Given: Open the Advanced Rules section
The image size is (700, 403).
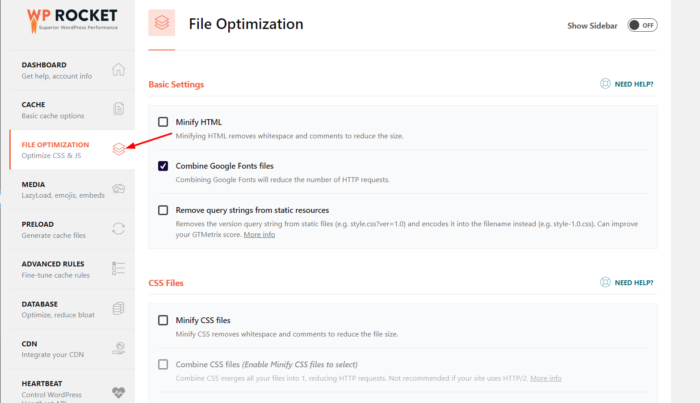Looking at the screenshot, I should 72,269.
